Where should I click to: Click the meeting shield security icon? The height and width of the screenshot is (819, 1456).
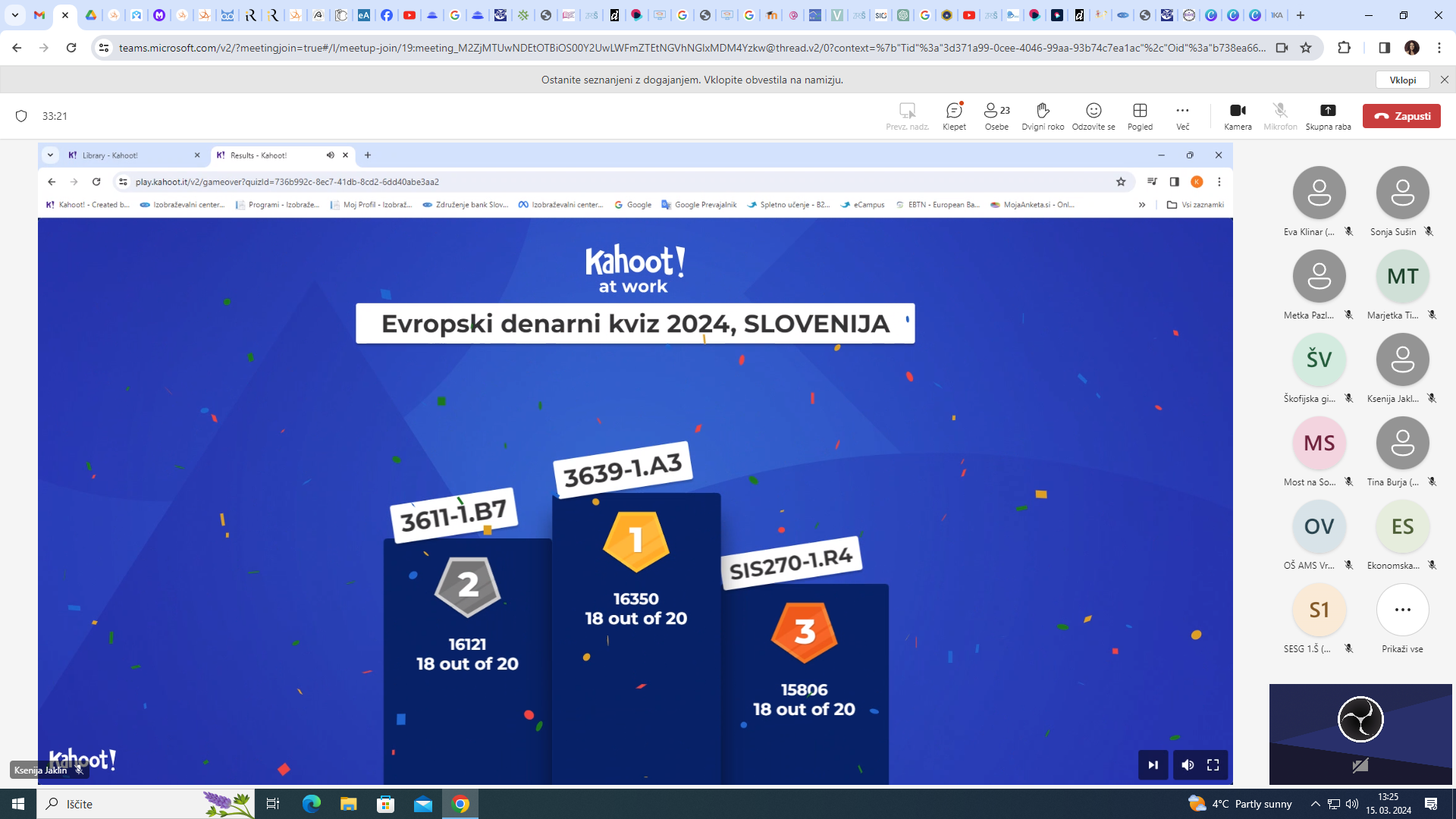21,116
